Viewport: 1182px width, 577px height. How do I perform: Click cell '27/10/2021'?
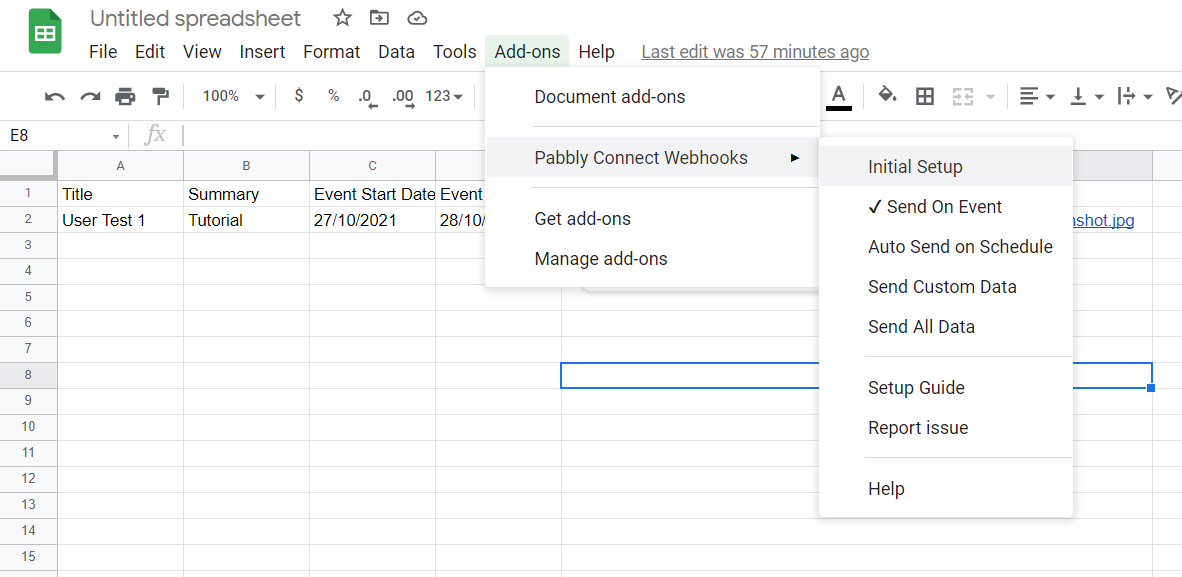coord(372,219)
